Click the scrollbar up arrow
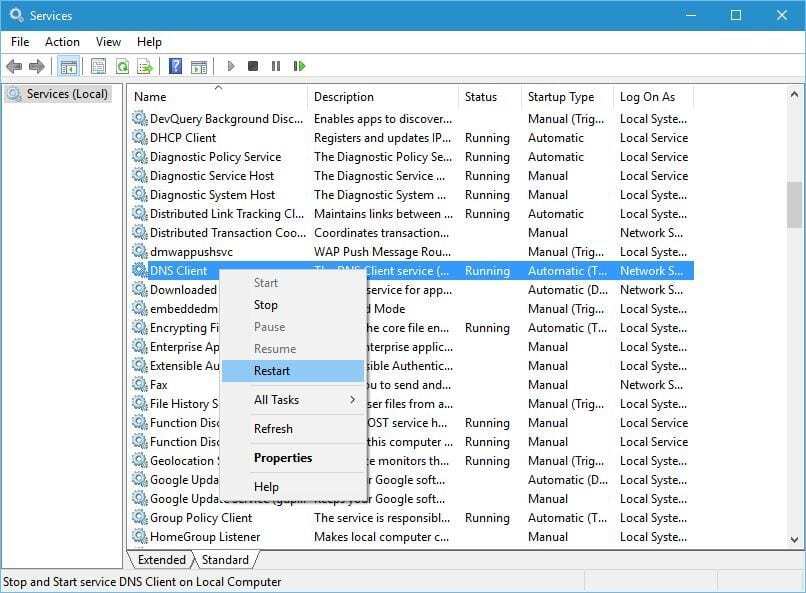The width and height of the screenshot is (806, 593). pos(794,94)
